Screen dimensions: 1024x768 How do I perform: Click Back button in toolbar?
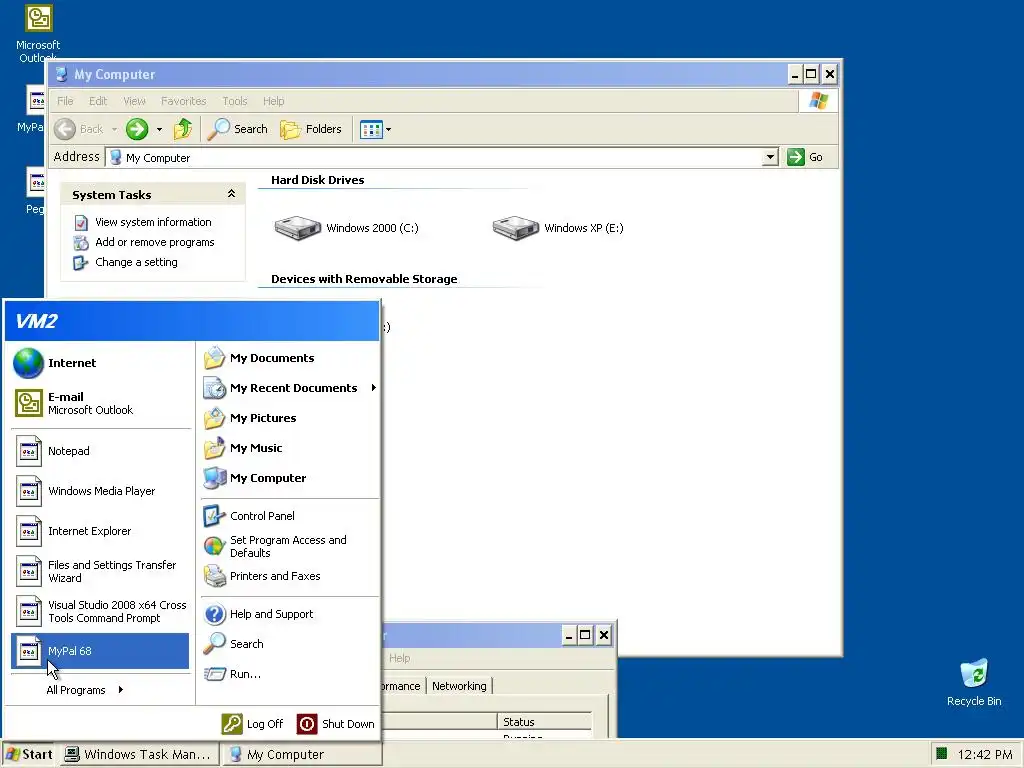78,129
